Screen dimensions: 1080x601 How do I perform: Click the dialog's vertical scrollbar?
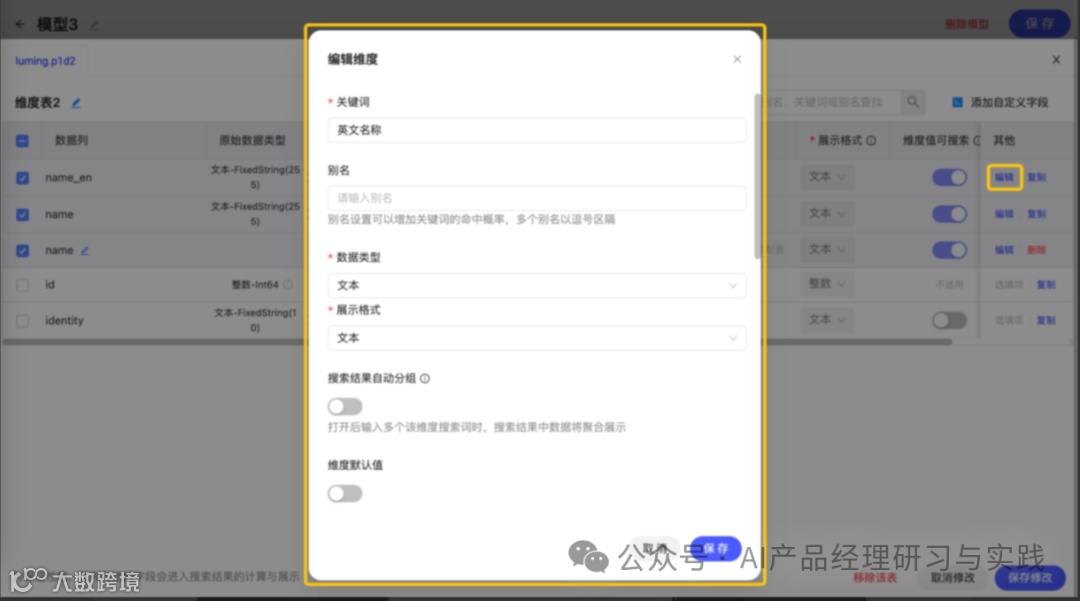(x=758, y=176)
